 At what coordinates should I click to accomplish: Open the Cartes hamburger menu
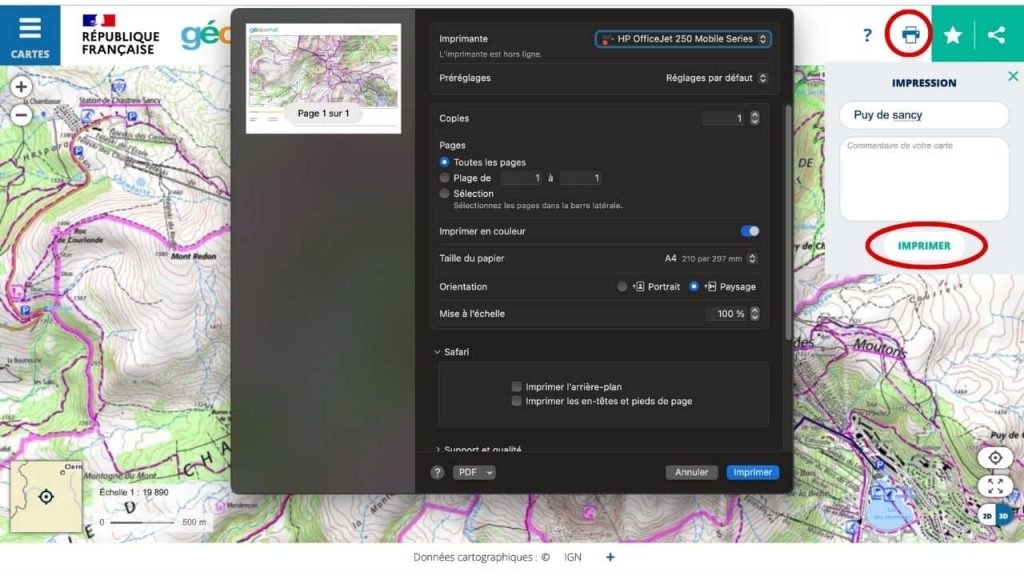30,34
